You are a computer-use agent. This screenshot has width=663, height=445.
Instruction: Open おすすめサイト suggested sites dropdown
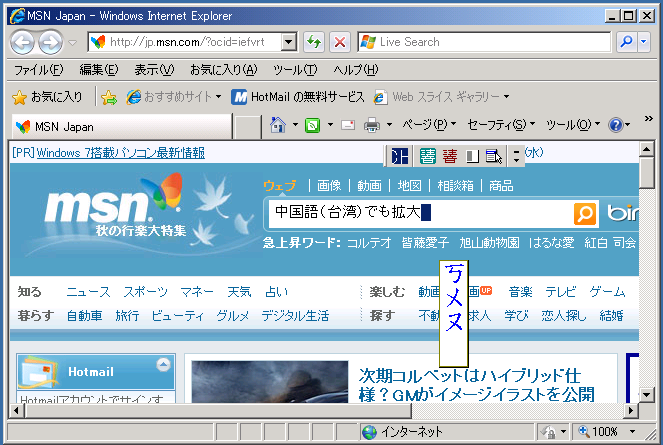(174, 97)
